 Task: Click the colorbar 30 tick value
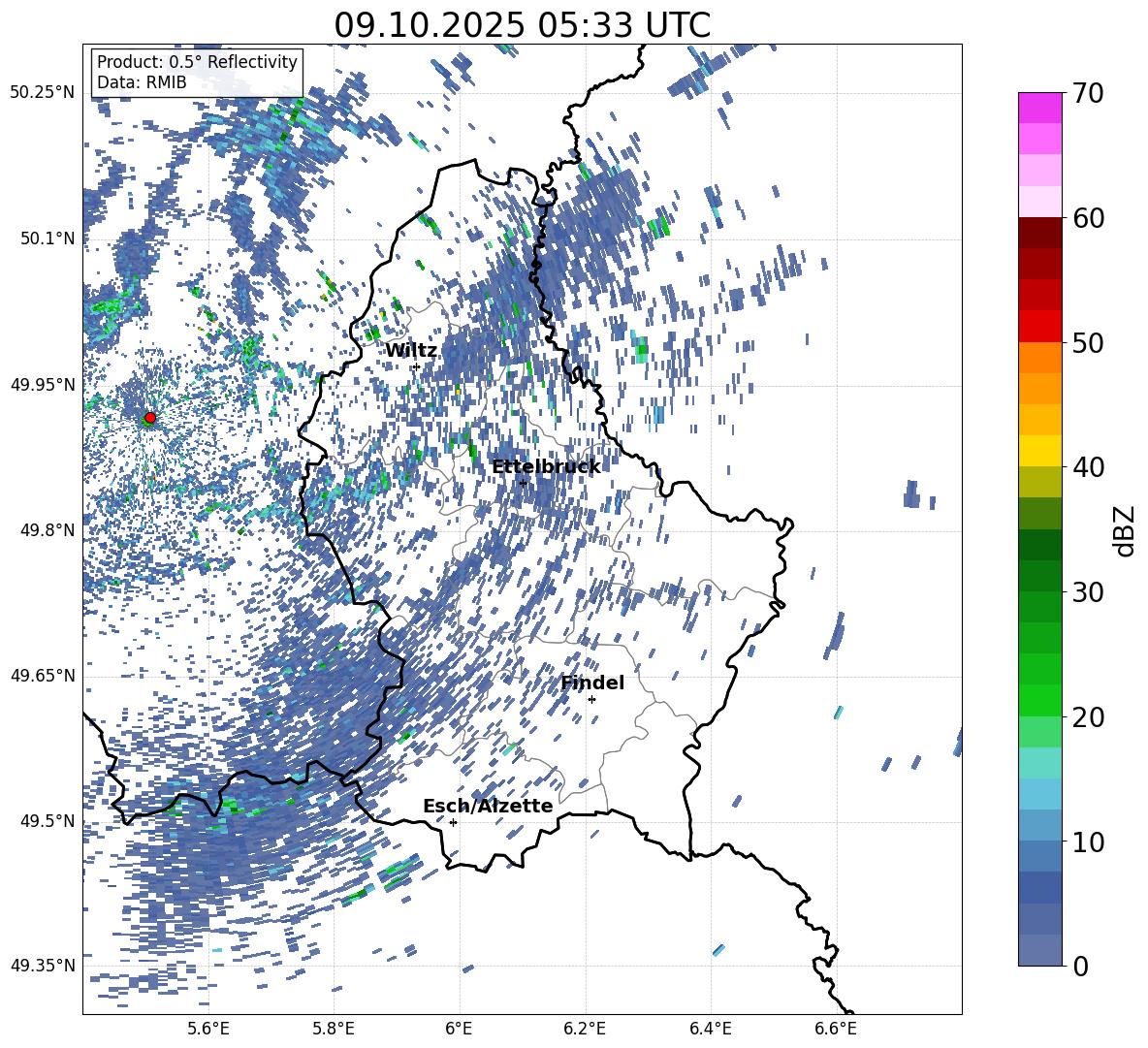pos(1088,592)
